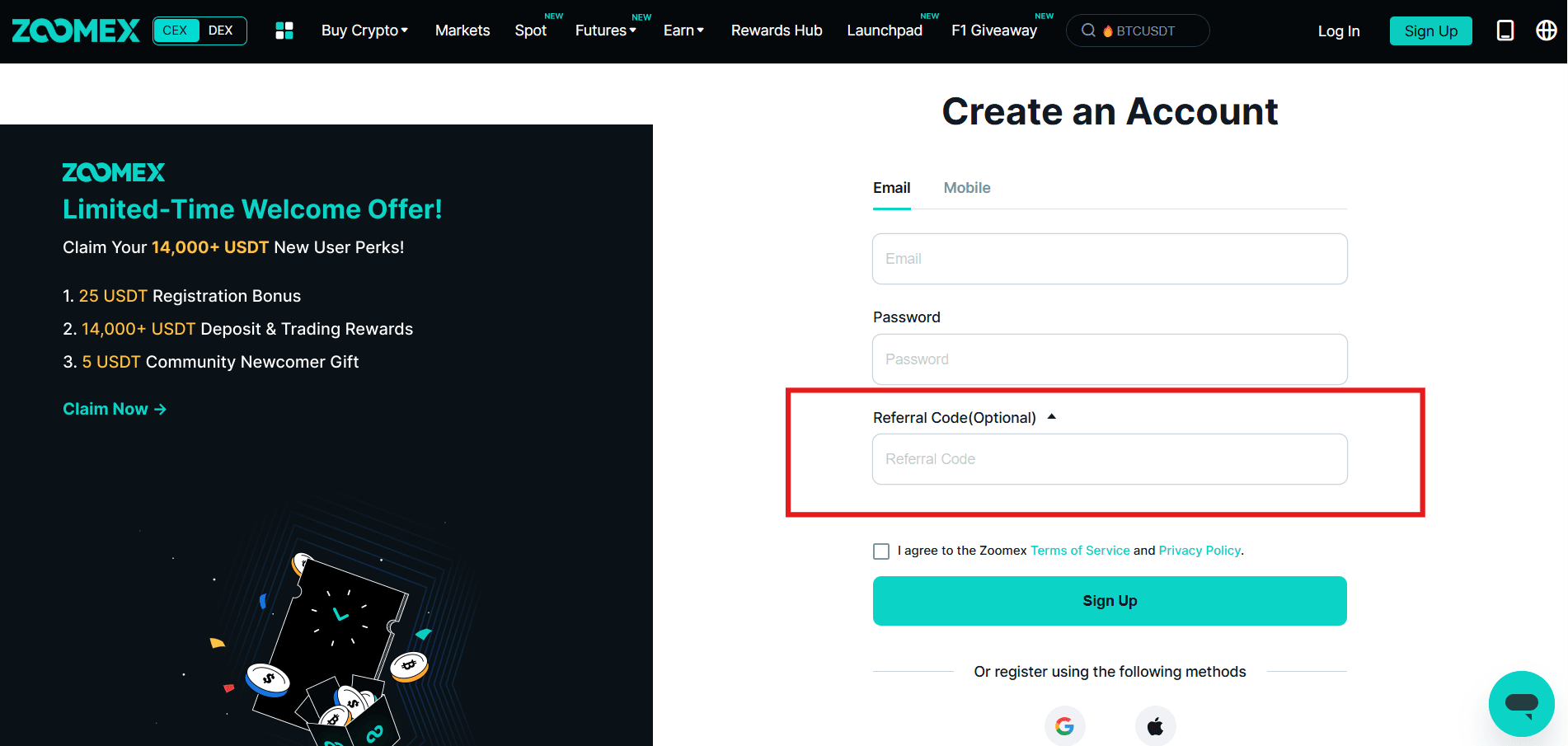Viewport: 1568px width, 746px height.
Task: Open the live chat support bubble
Action: (1521, 703)
